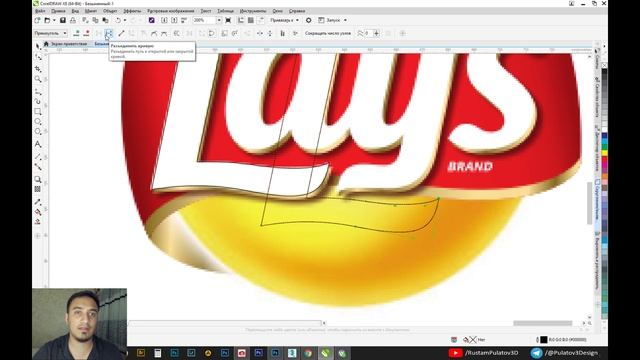The width and height of the screenshot is (640, 360).
Task: Select the Crop tool in the toolbox
Action: pos(38,68)
